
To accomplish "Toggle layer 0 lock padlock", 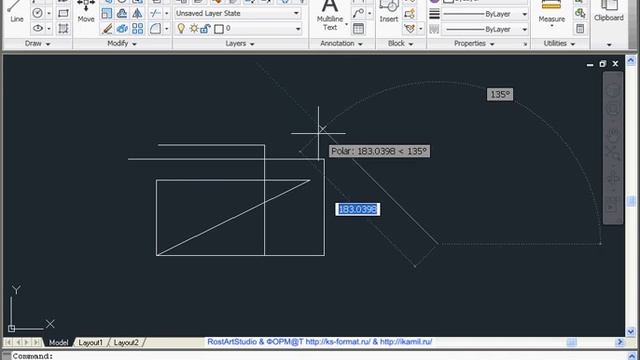I will click(x=205, y=29).
